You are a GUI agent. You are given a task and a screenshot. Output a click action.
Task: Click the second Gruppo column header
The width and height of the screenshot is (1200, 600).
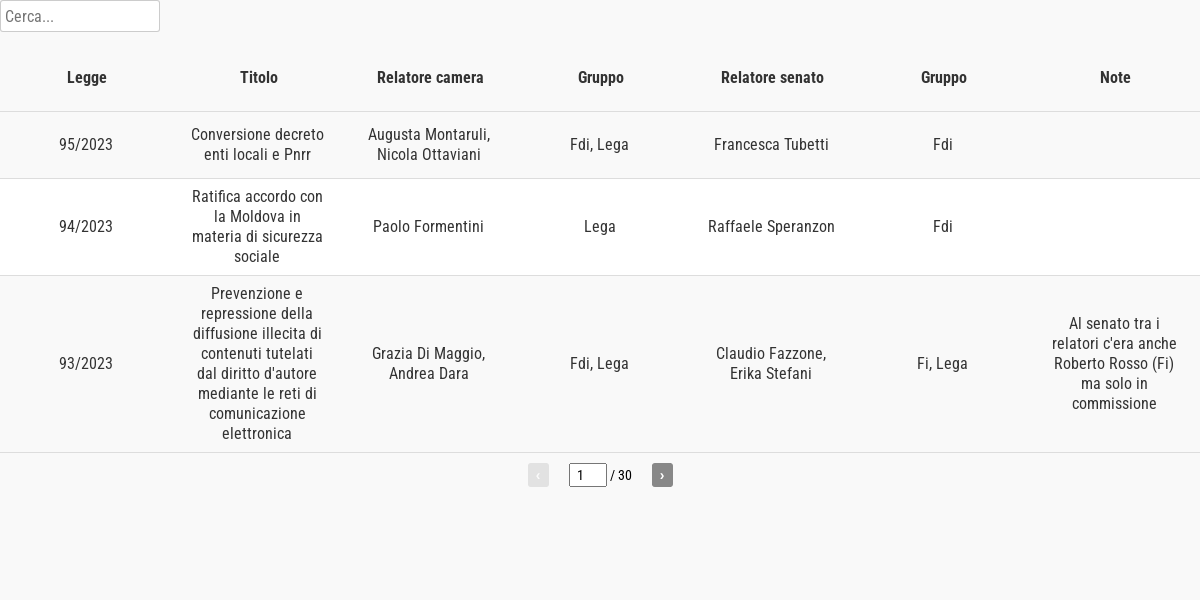(944, 77)
